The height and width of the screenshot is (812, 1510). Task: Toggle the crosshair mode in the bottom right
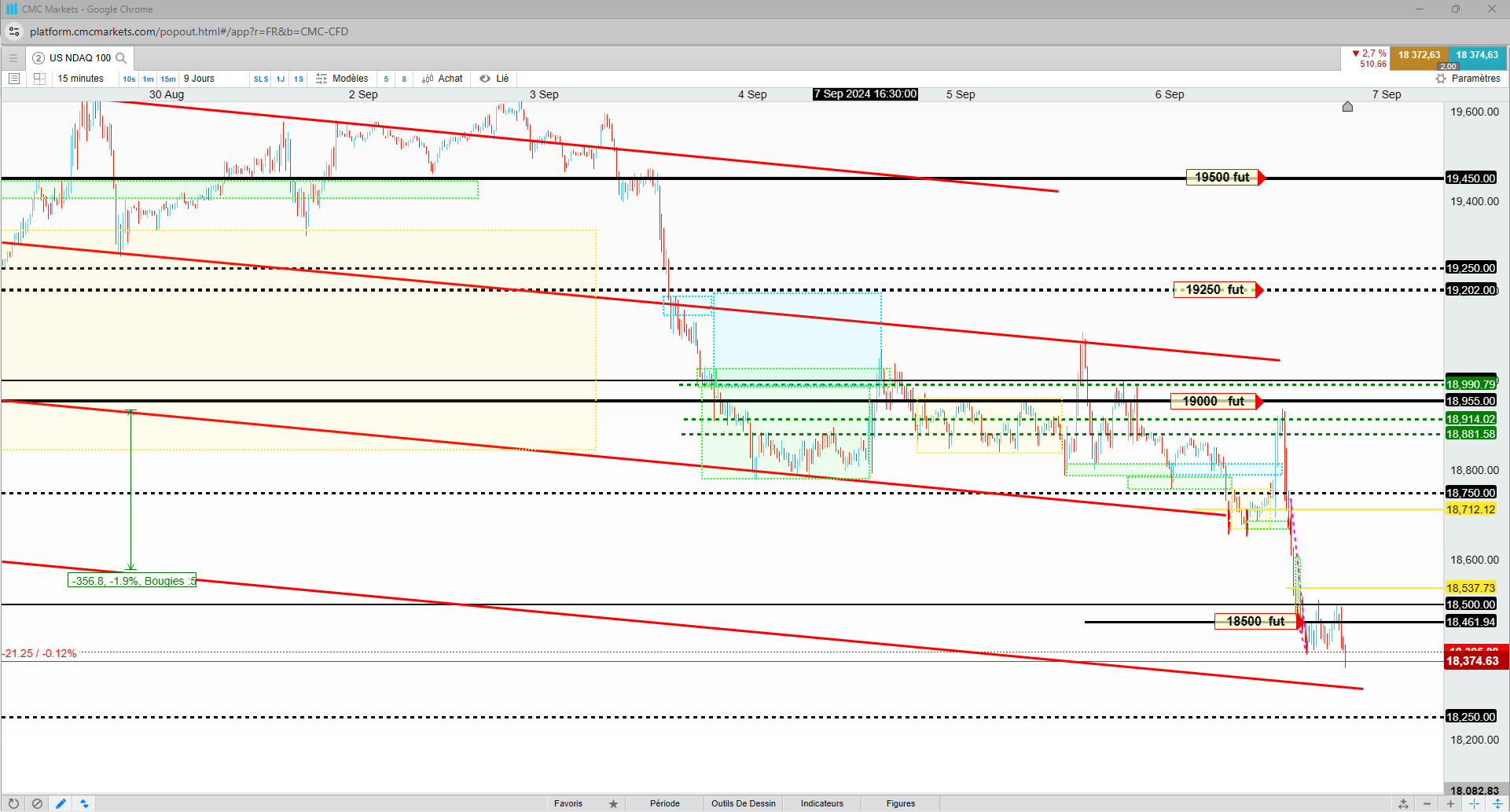point(1474,803)
